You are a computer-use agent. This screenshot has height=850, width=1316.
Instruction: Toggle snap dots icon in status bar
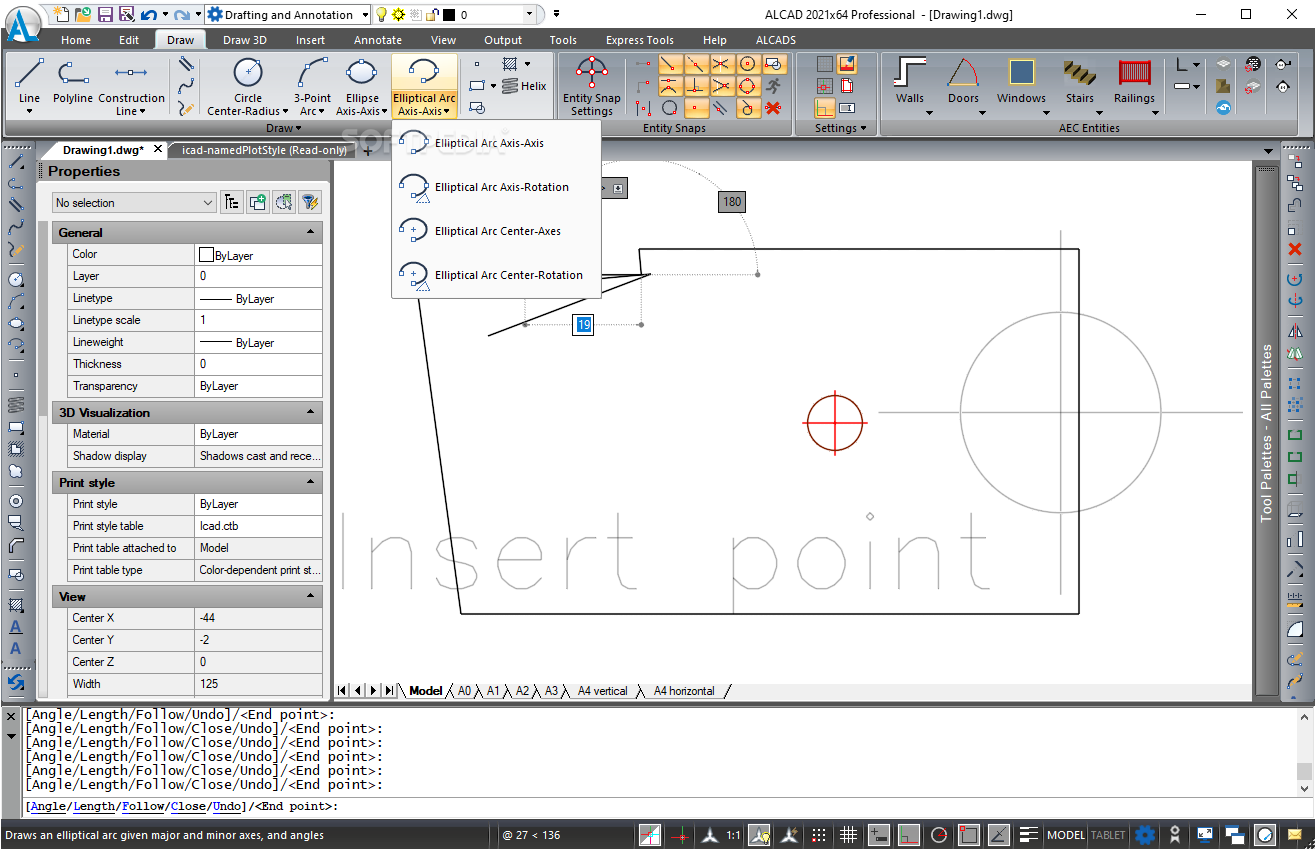(x=819, y=835)
